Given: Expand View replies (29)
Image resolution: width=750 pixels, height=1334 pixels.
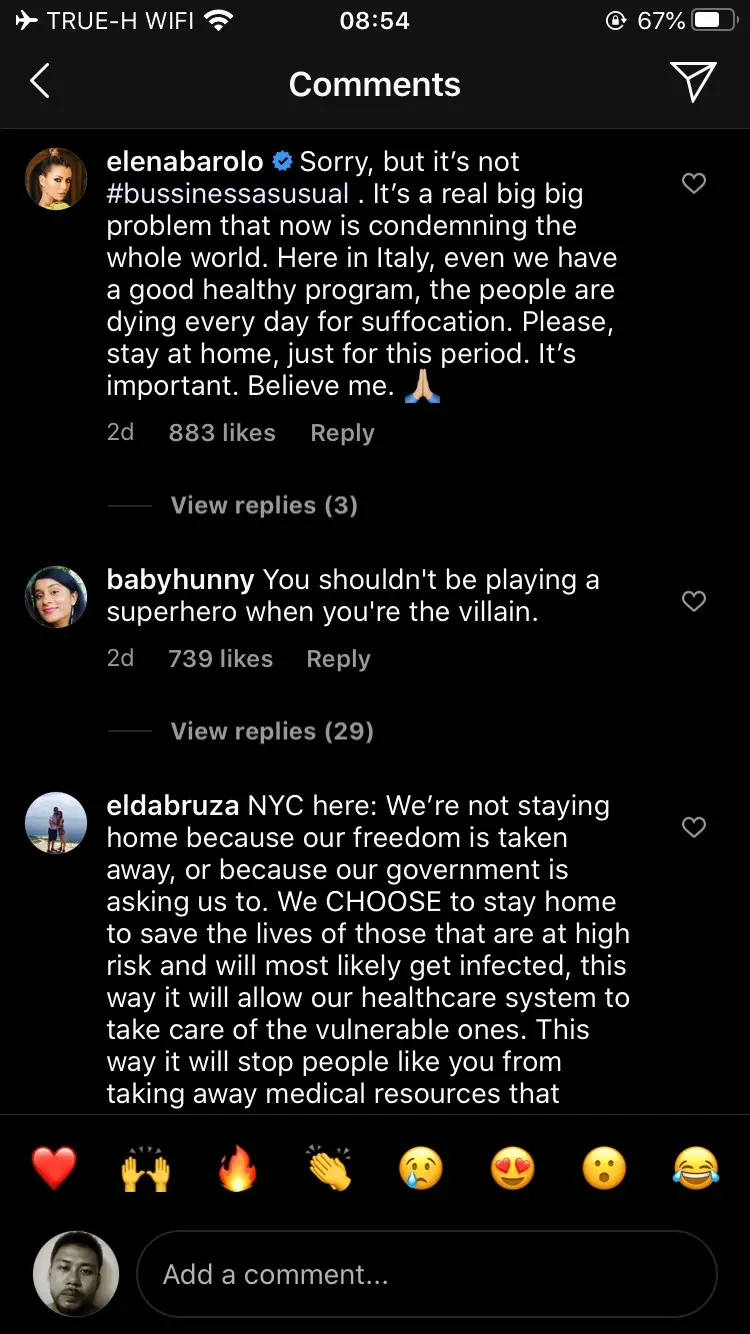Looking at the screenshot, I should [271, 731].
